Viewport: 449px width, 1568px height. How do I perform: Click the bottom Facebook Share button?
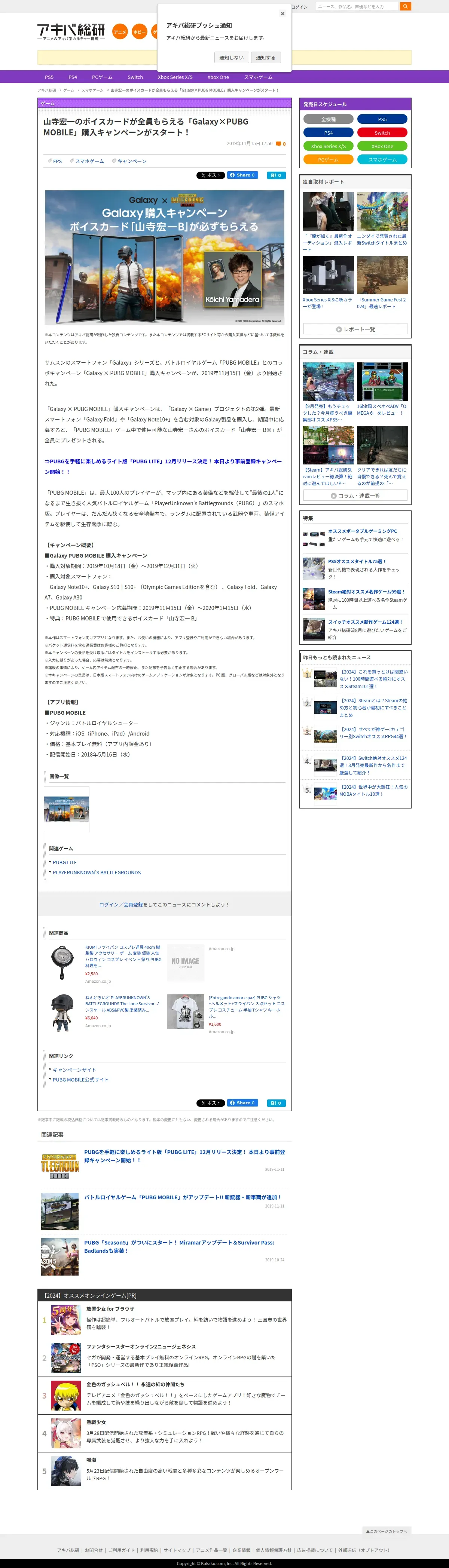coord(242,1103)
